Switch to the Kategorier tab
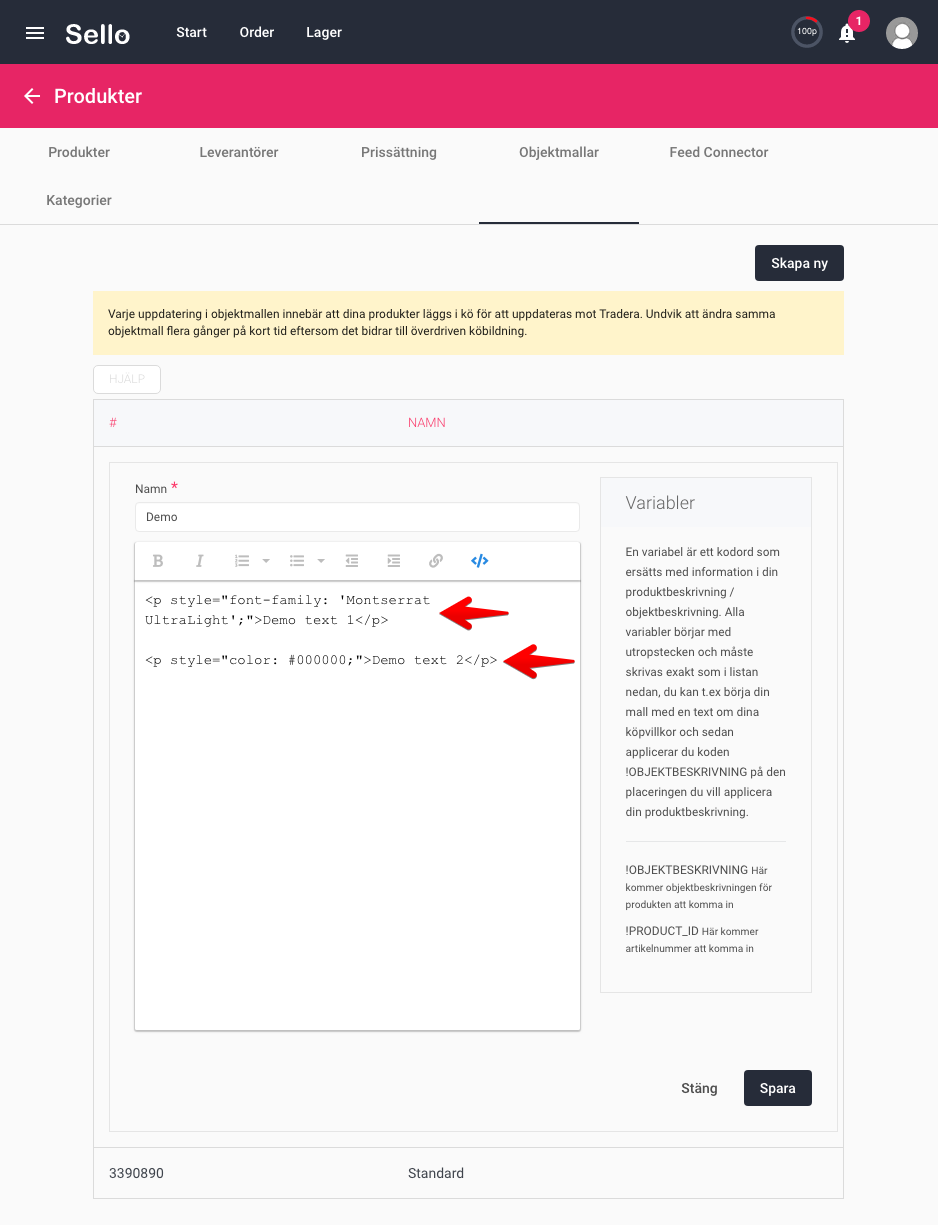The width and height of the screenshot is (938, 1225). tap(79, 200)
